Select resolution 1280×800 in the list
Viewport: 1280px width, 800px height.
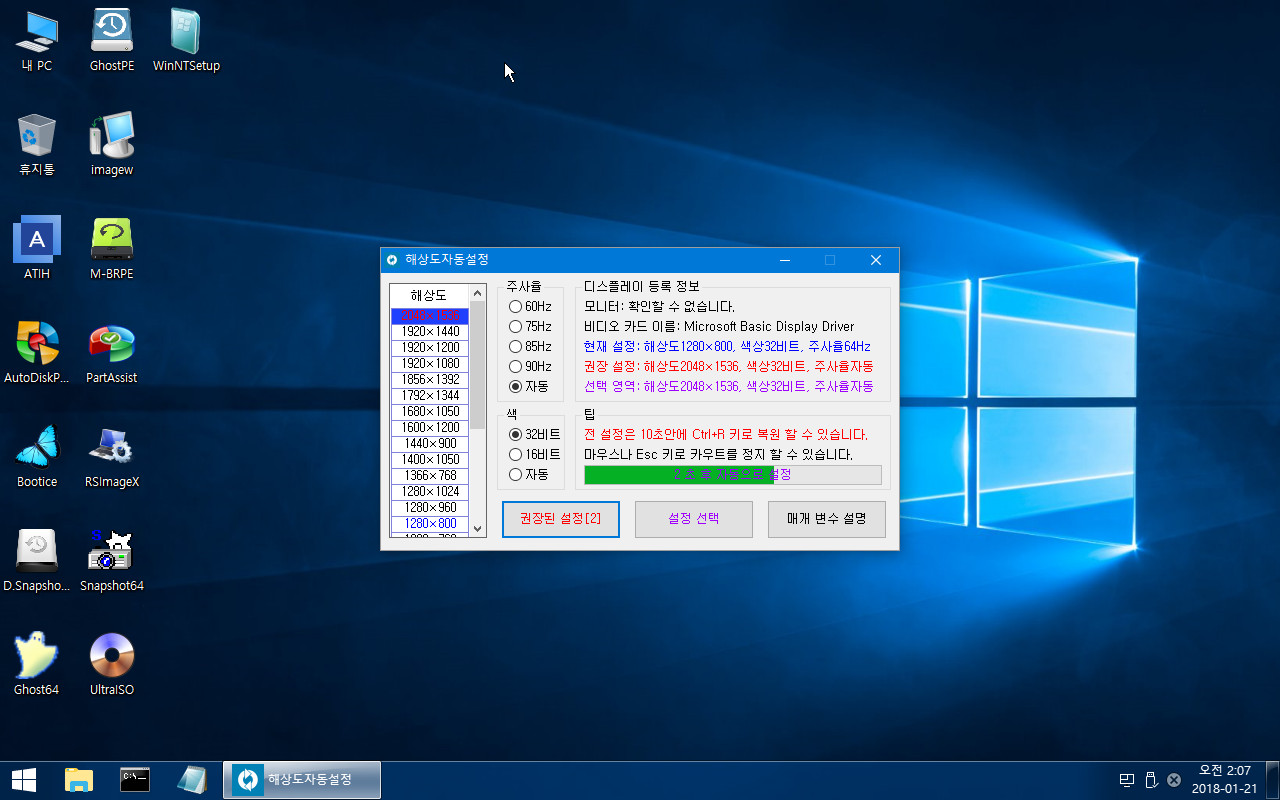[430, 523]
